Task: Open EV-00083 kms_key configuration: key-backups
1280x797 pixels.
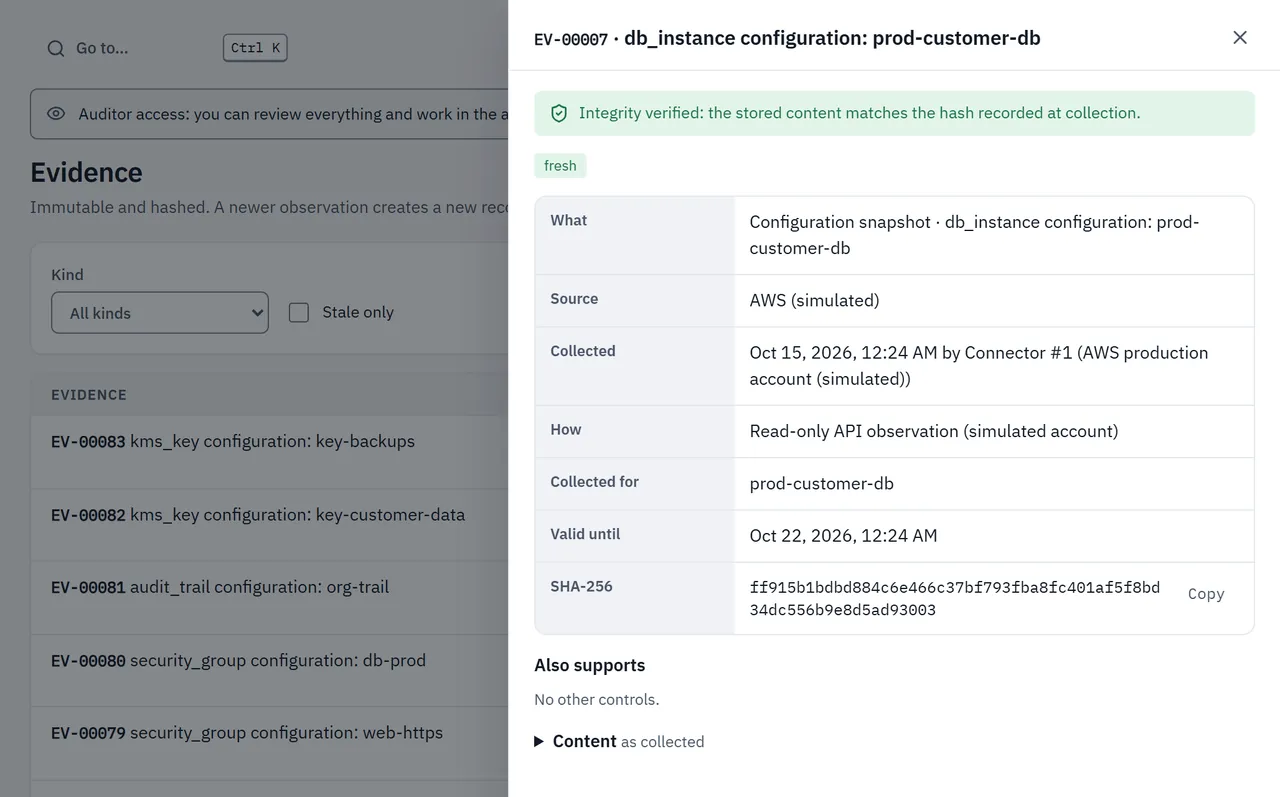Action: (x=233, y=441)
